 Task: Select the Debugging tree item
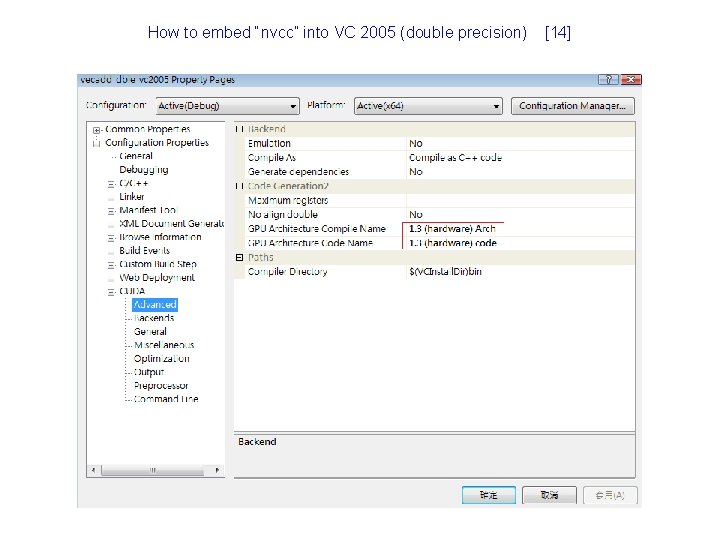[144, 170]
